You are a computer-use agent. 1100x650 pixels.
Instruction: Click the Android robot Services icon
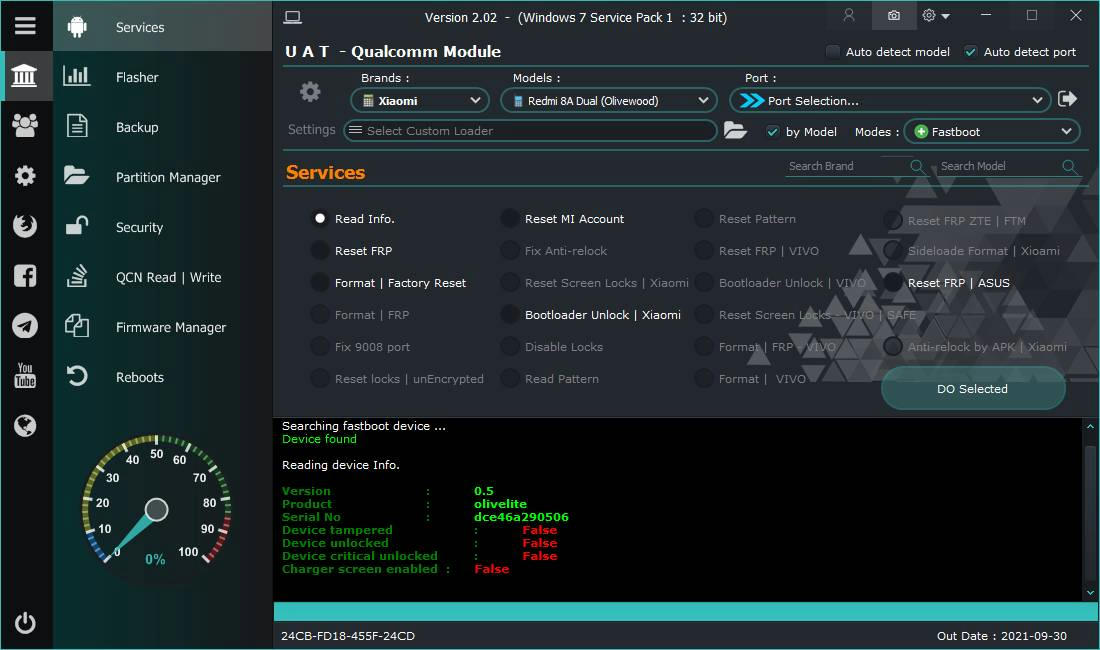(77, 27)
